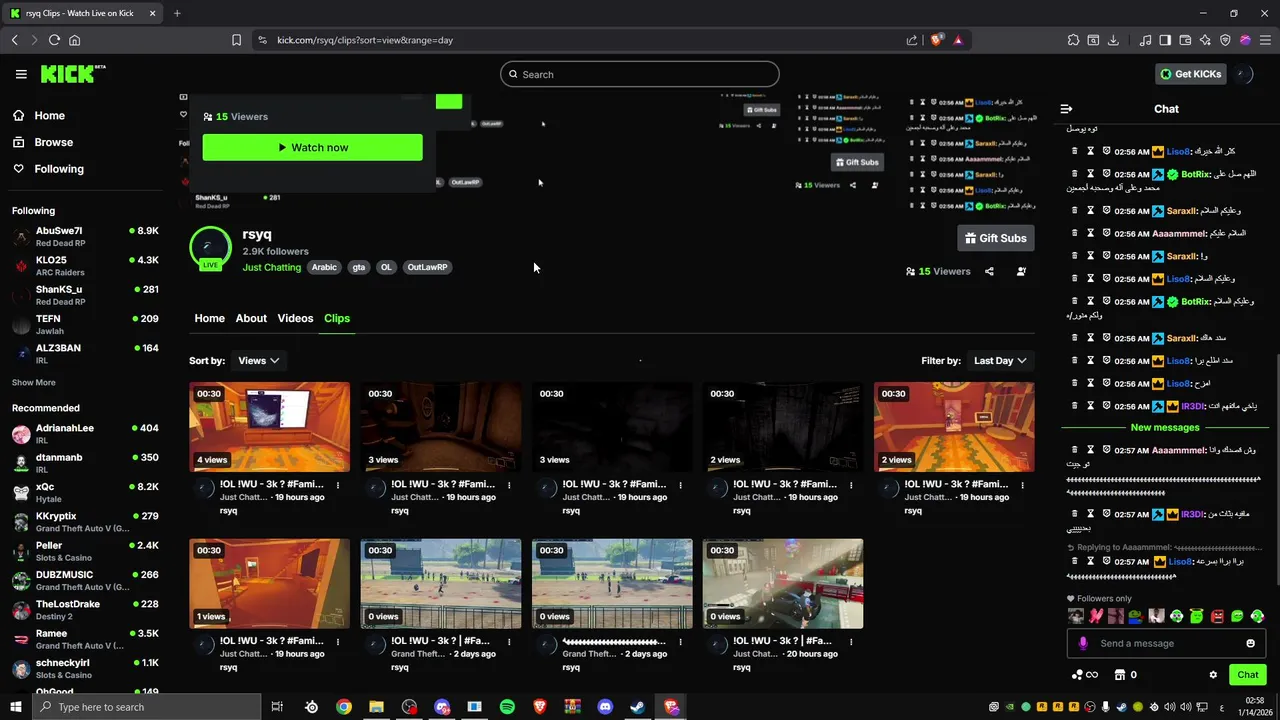Collapse the chat panel with arrow icon
This screenshot has height=720, width=1280.
tap(1066, 109)
